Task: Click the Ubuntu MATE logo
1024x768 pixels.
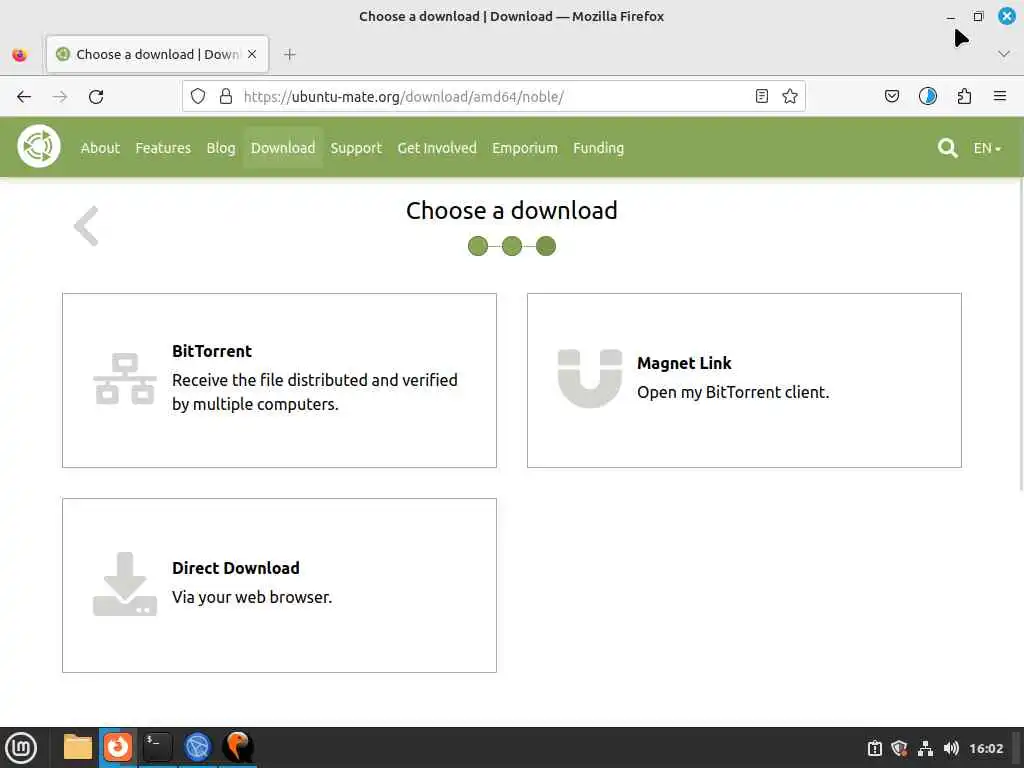Action: click(39, 146)
